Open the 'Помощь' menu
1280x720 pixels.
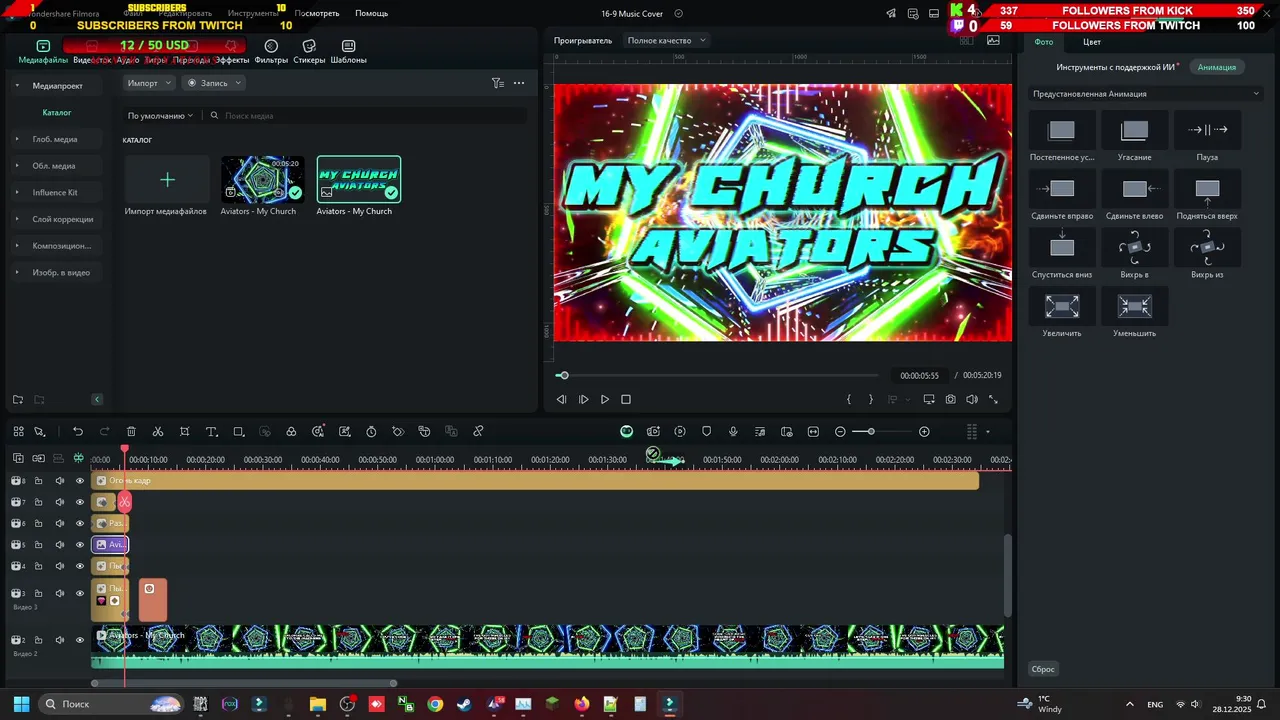[371, 13]
